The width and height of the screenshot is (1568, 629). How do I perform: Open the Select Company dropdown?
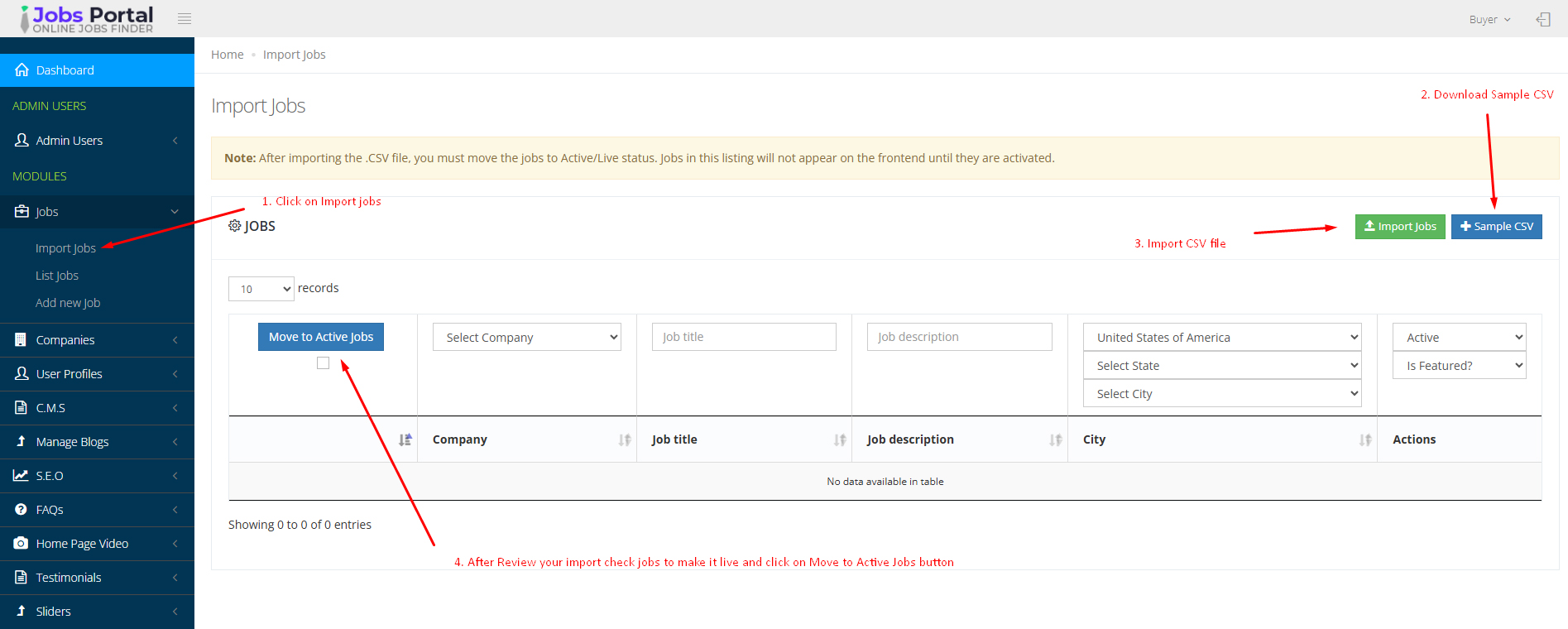point(526,338)
